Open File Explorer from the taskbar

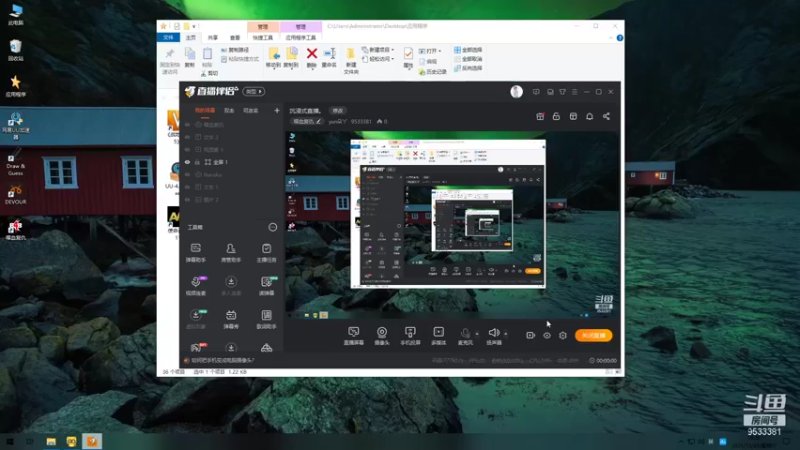pyautogui.click(x=51, y=441)
